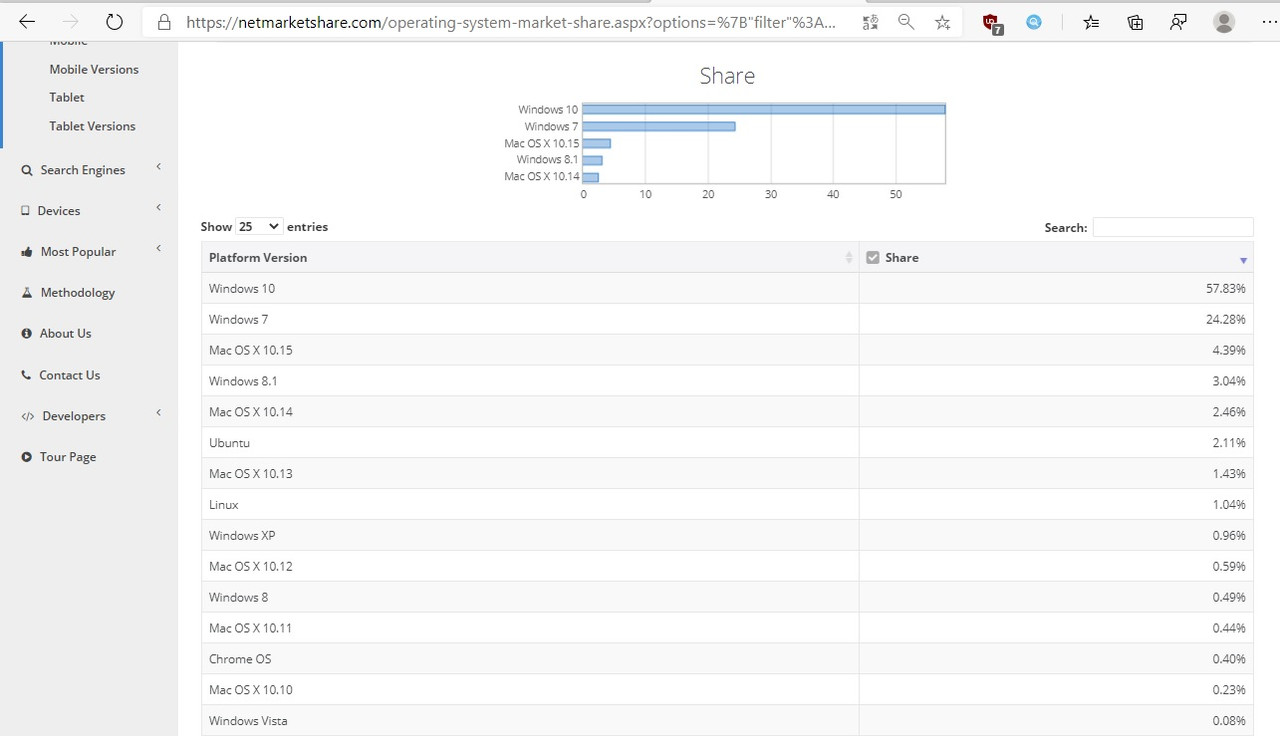1280x736 pixels.
Task: Select the Mac OS X 10.13 row
Action: point(727,474)
